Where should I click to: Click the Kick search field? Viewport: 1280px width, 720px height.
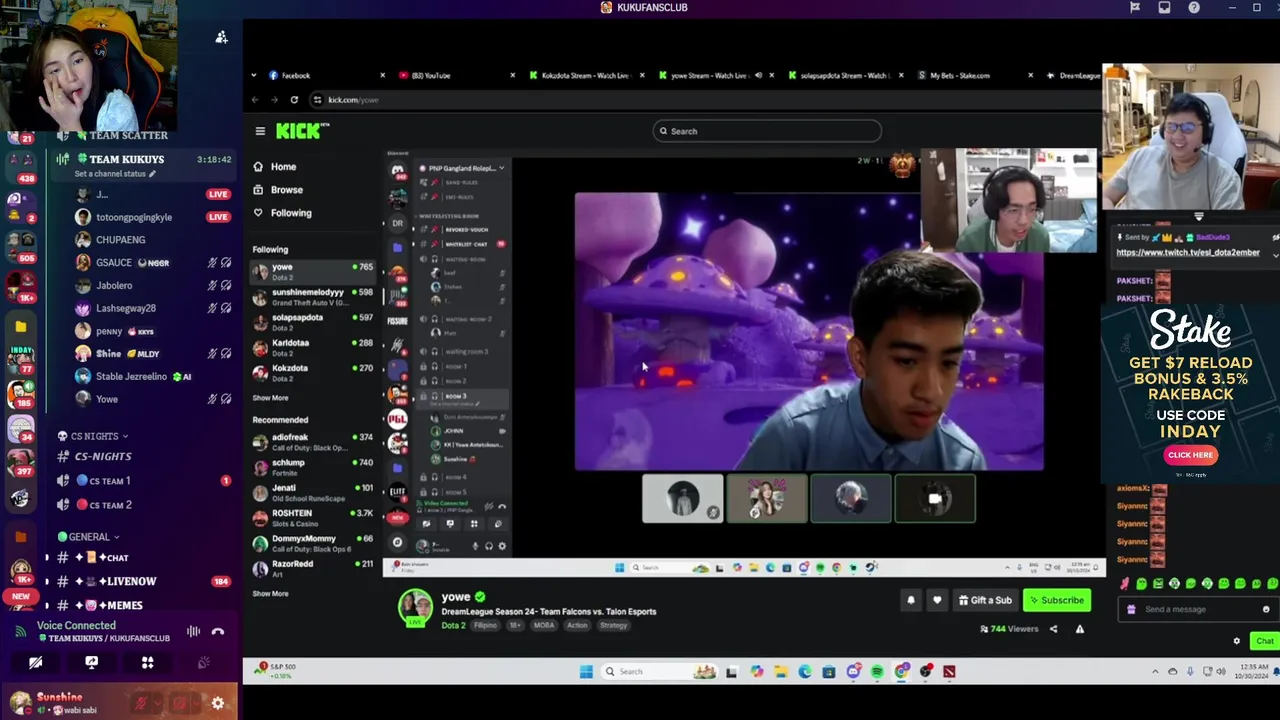point(767,131)
